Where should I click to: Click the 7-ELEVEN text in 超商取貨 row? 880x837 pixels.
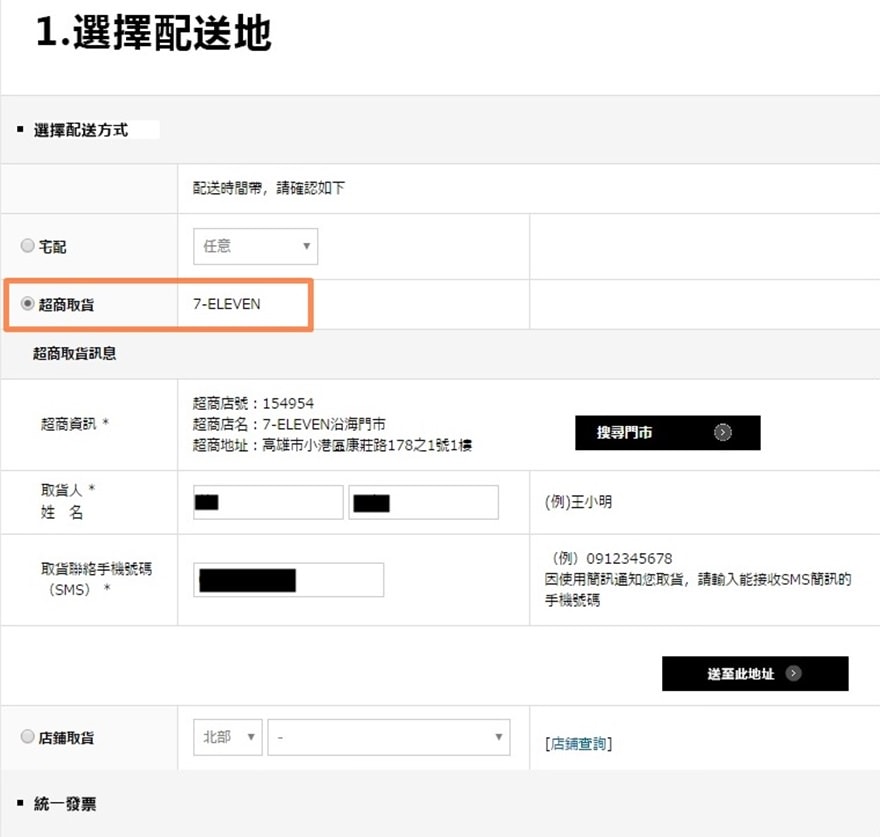click(x=226, y=304)
